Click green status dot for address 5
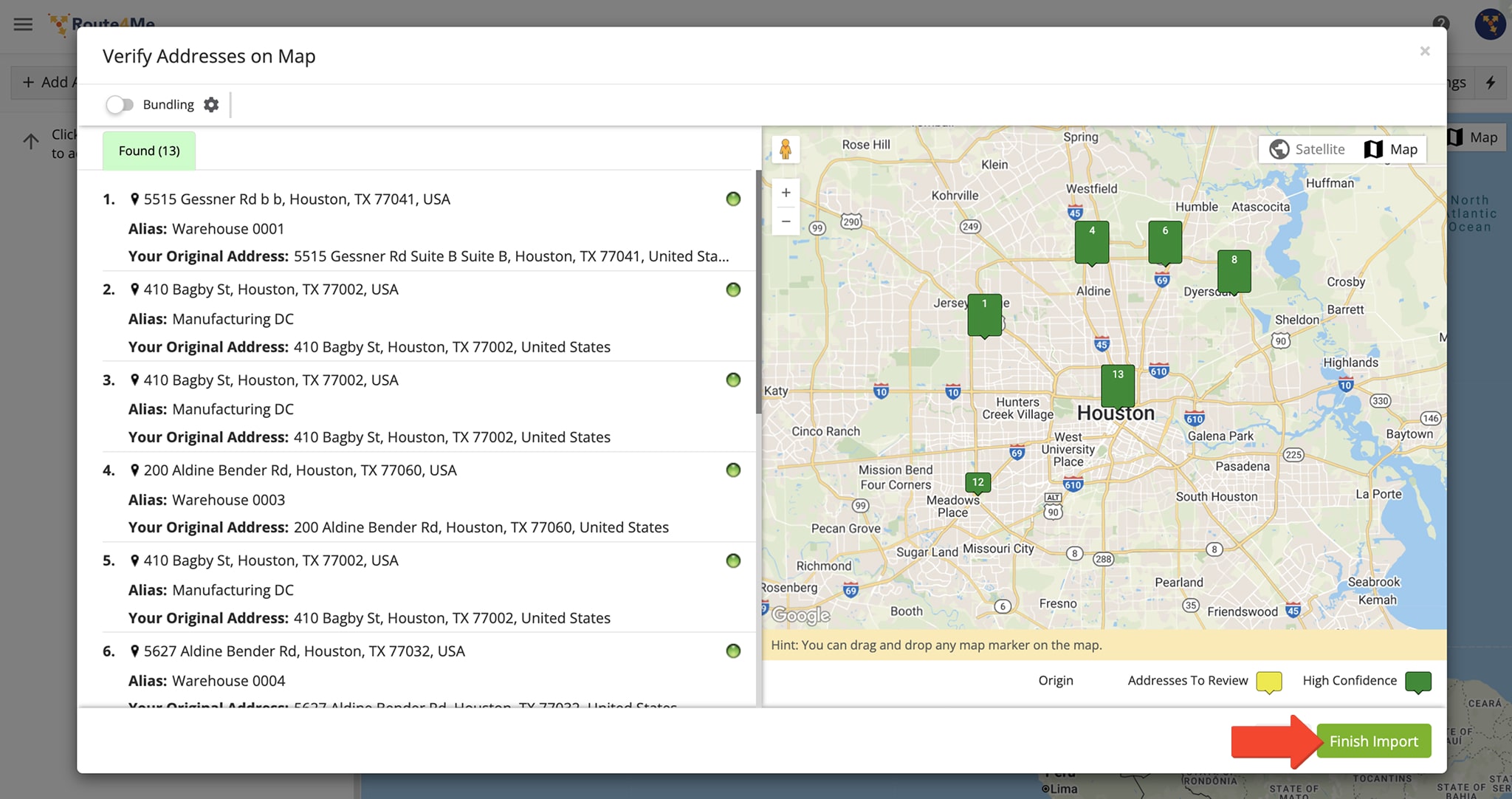Viewport: 1512px width, 799px height. pyautogui.click(x=733, y=560)
